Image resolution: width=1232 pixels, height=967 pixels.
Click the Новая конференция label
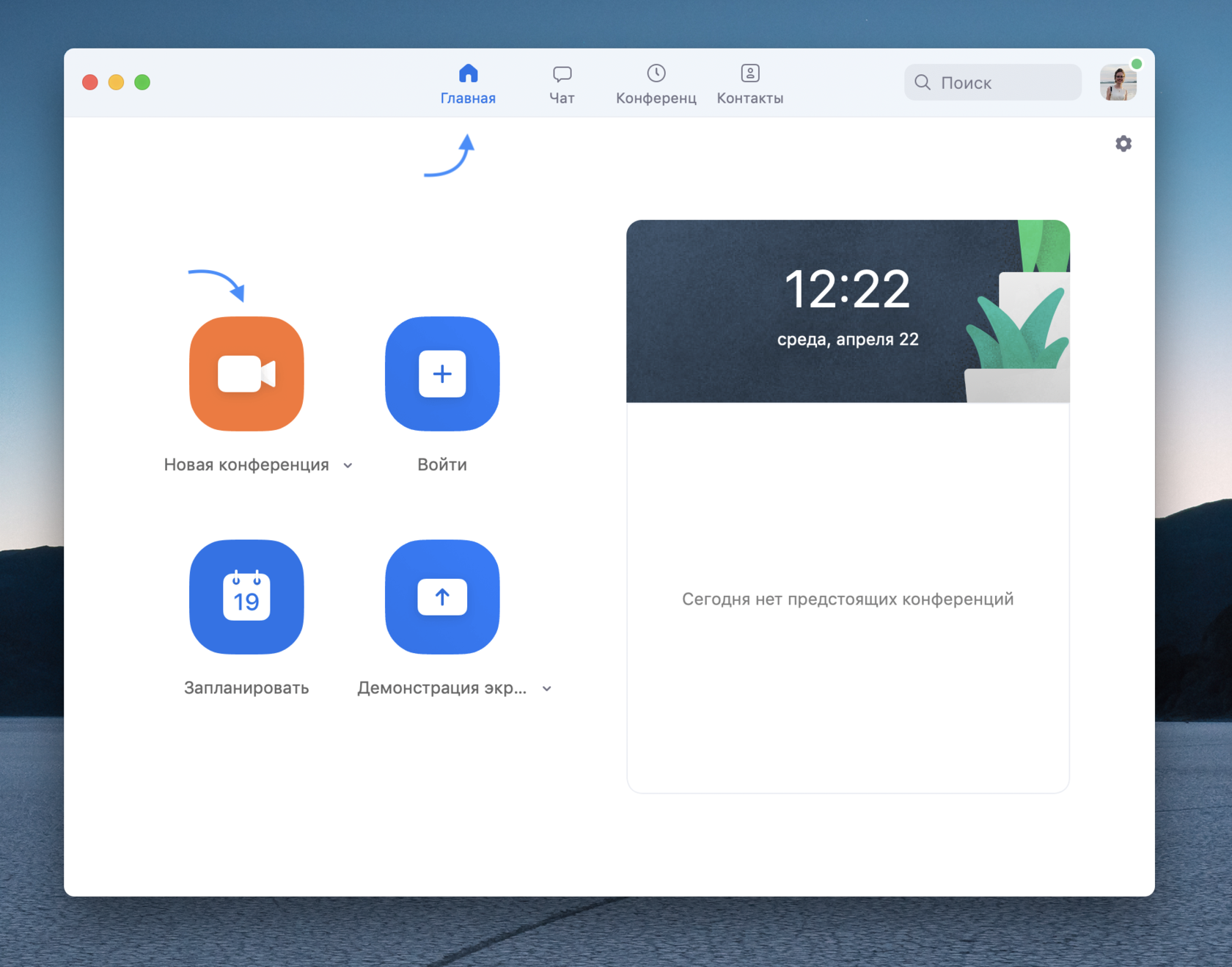246,464
